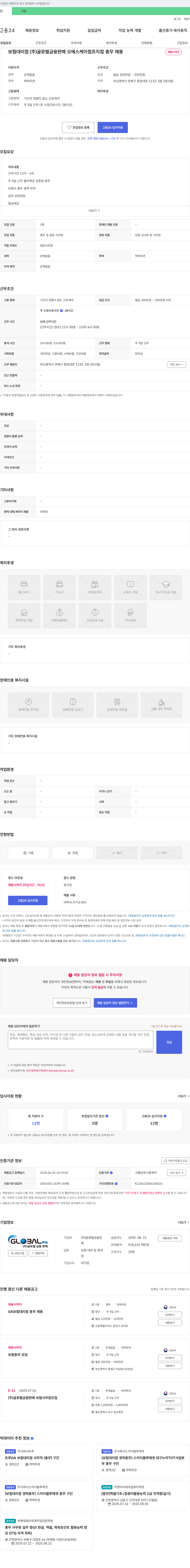Toggle the 열람제한 setting
The height and width of the screenshot is (1568, 190).
(x=38, y=1253)
